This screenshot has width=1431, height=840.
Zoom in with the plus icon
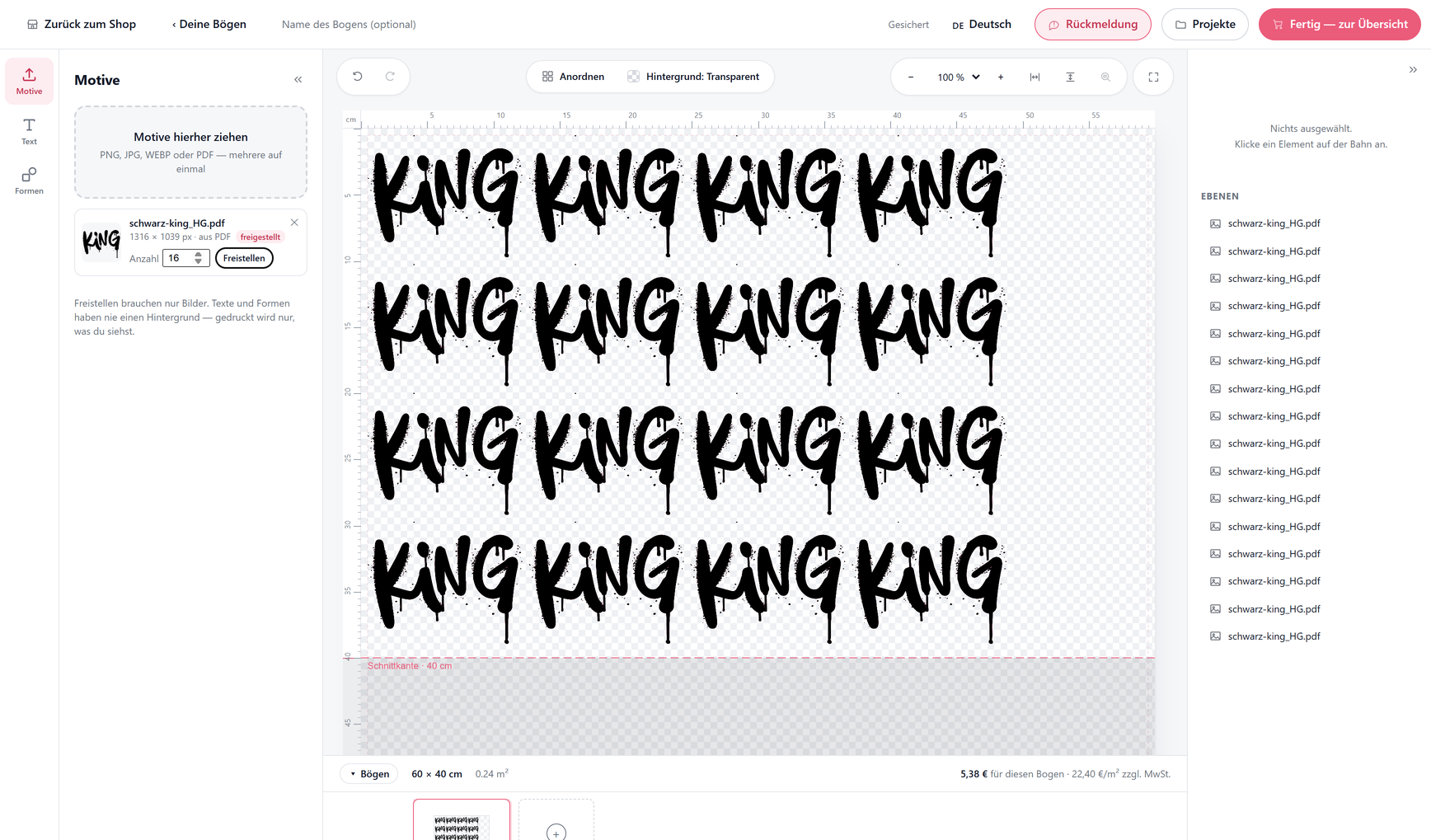click(x=1001, y=77)
